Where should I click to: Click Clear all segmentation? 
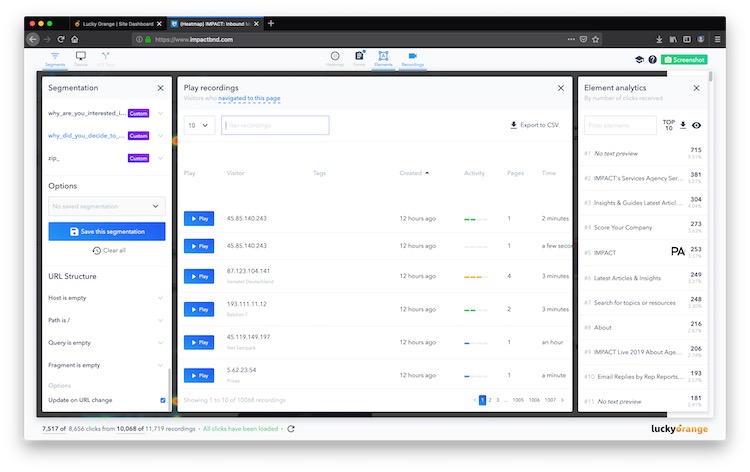tap(109, 251)
